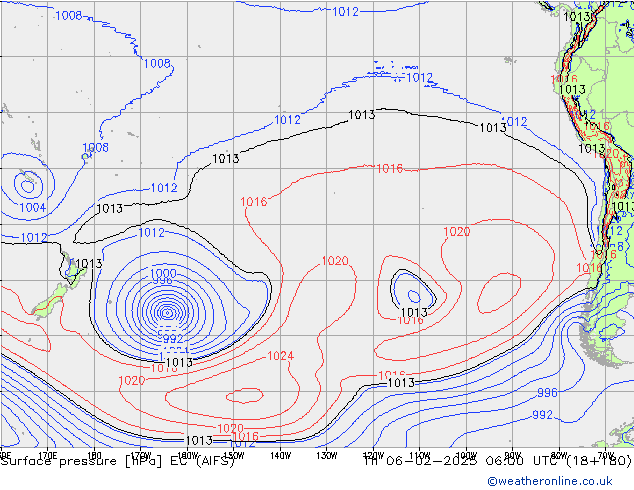Click the 1000 label on the deep low
Image resolution: width=634 pixels, height=490 pixels.
(x=163, y=273)
